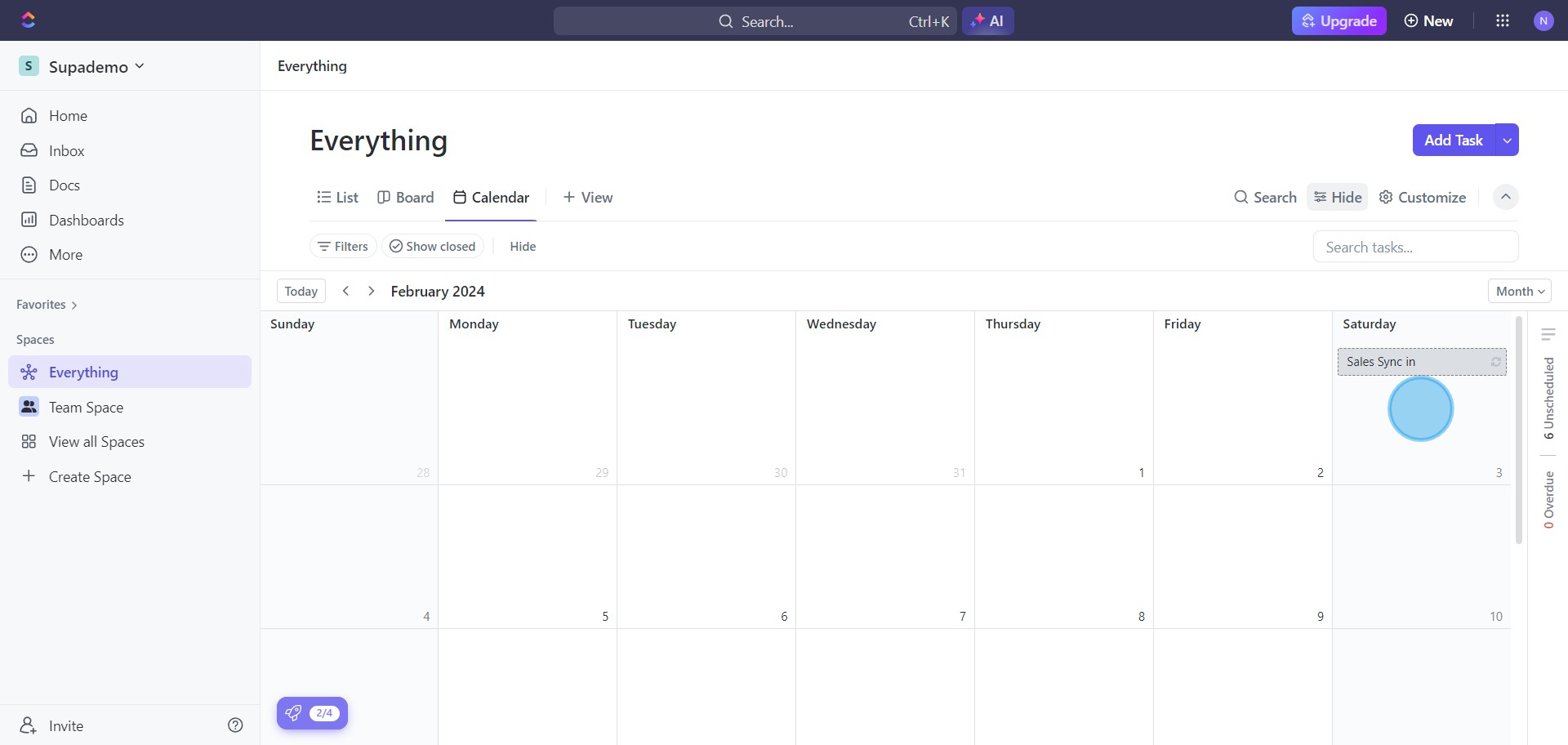
Task: Click the calendar side panel menu icon
Action: [x=1548, y=334]
